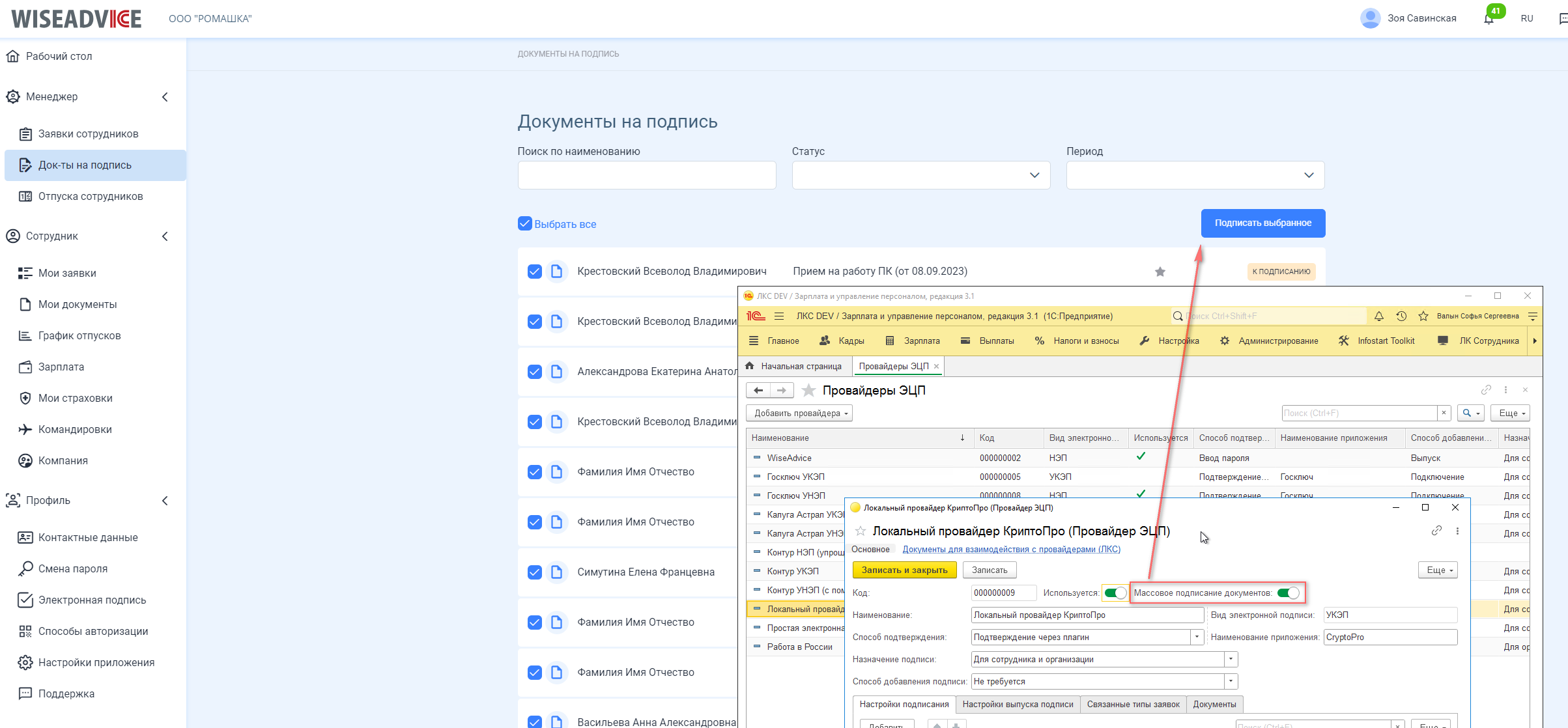Switch to Настройки выпуска подписи tab
1568x728 pixels.
[1018, 705]
